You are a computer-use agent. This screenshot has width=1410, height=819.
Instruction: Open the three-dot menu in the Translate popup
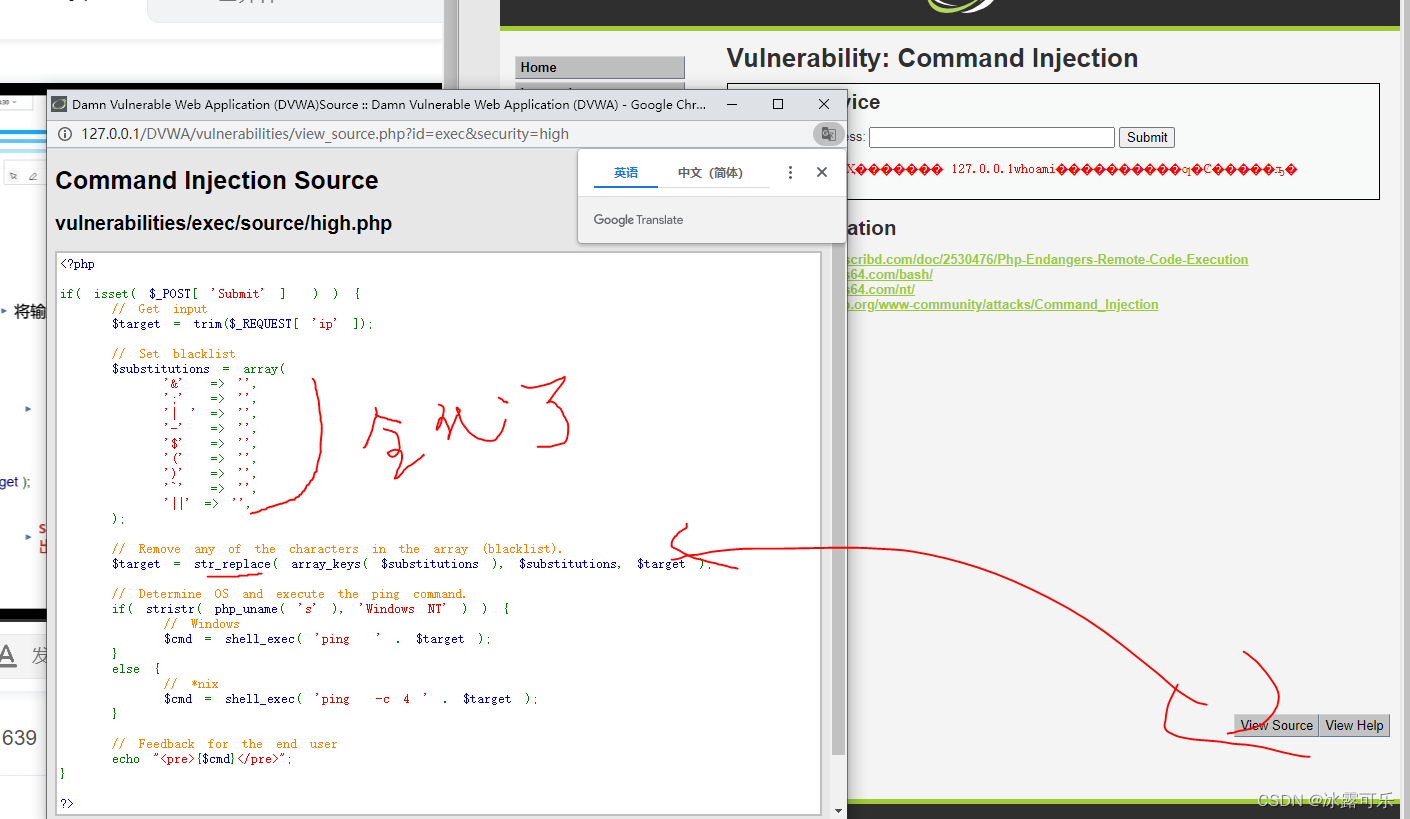[790, 172]
